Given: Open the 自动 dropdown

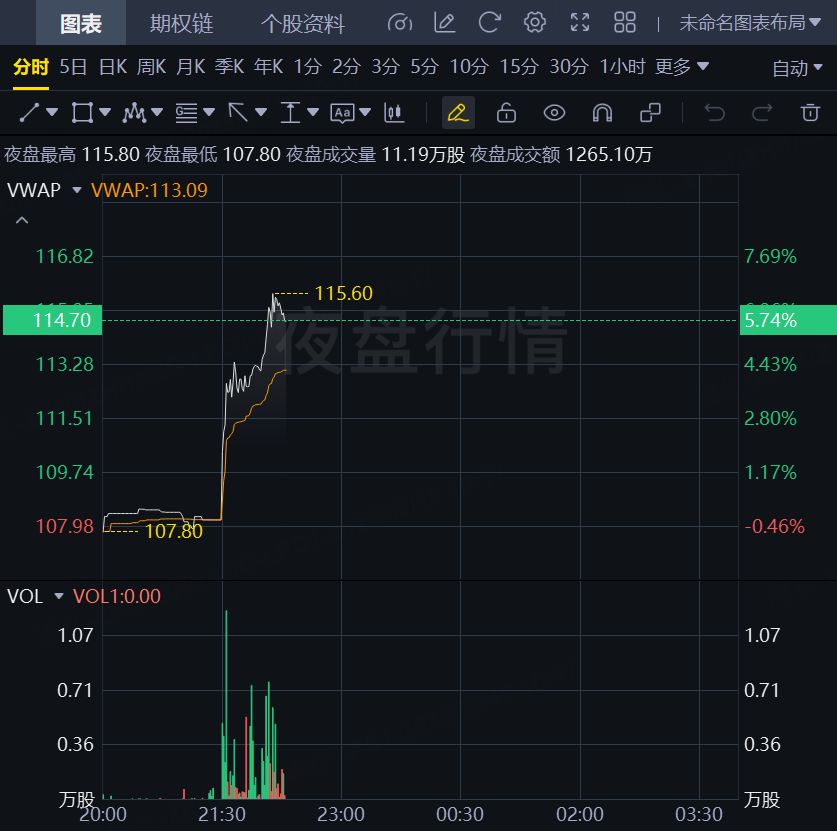Looking at the screenshot, I should coord(797,68).
